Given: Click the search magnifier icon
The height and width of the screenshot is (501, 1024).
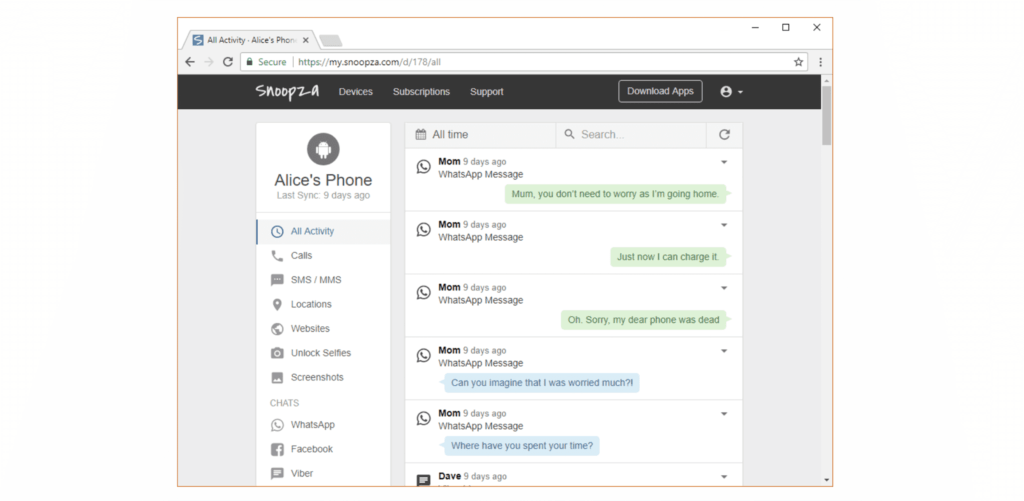Looking at the screenshot, I should point(569,134).
